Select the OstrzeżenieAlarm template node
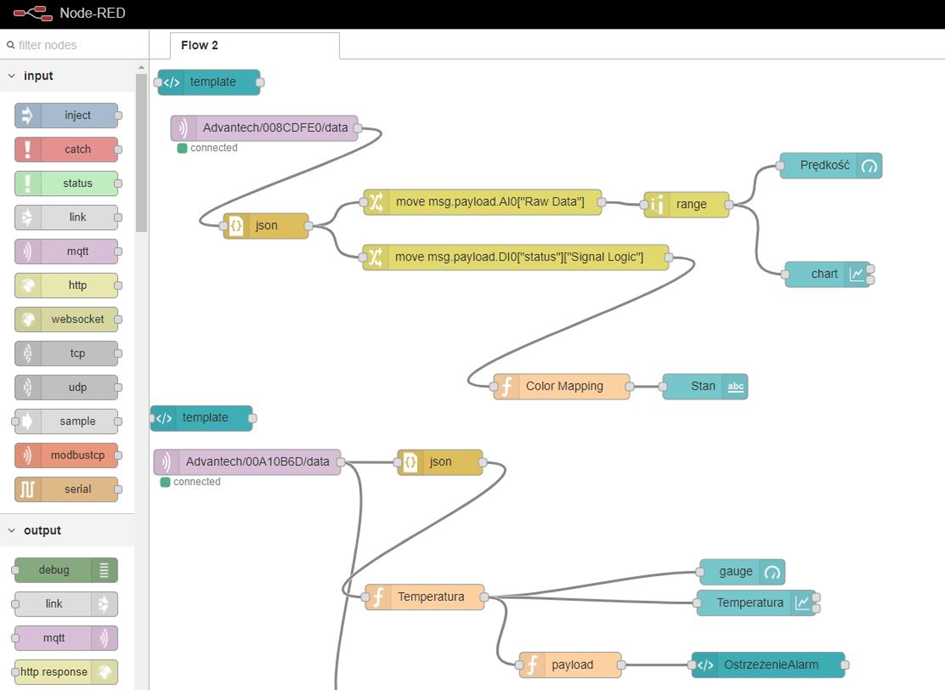Image resolution: width=945 pixels, height=690 pixels. (768, 665)
